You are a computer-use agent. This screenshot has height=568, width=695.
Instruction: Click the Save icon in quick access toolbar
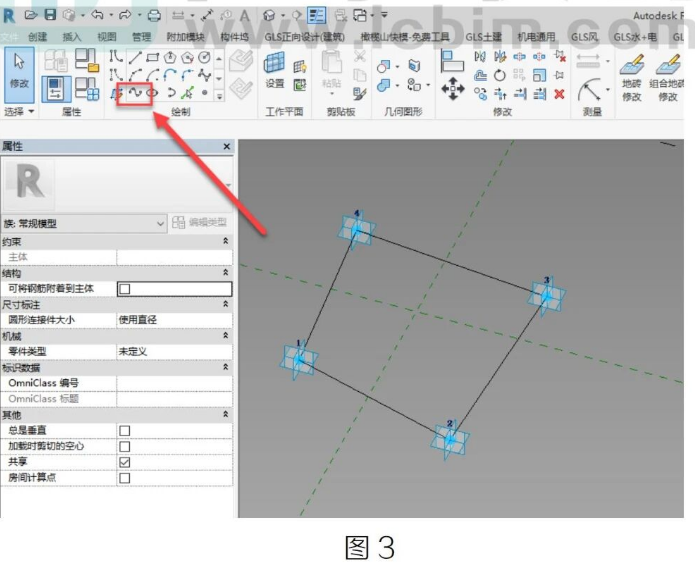[50, 15]
